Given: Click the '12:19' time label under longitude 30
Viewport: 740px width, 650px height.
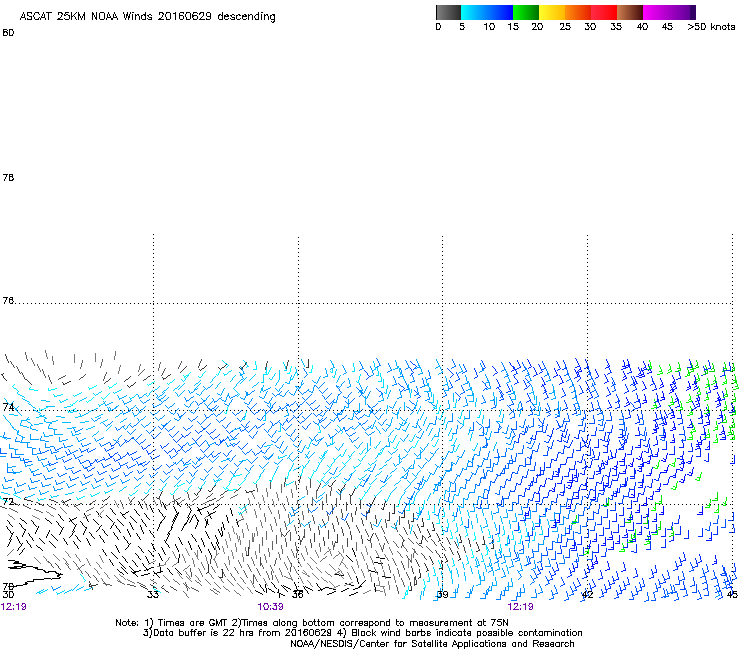Looking at the screenshot, I should (14, 607).
